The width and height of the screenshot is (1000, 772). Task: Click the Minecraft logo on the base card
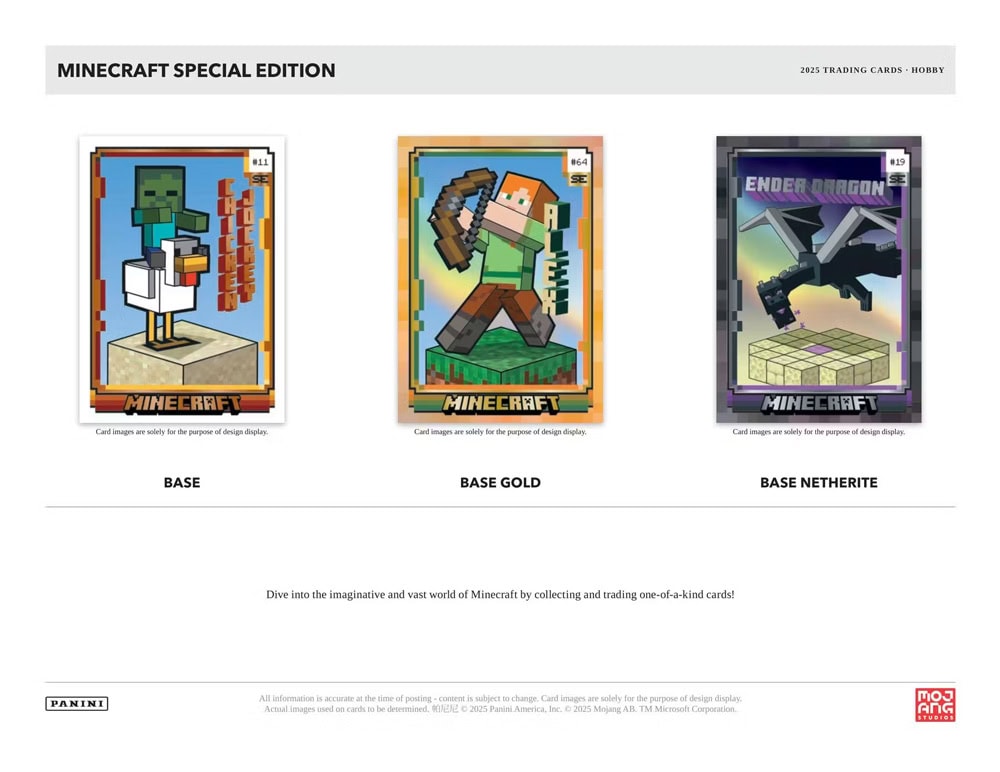182,403
